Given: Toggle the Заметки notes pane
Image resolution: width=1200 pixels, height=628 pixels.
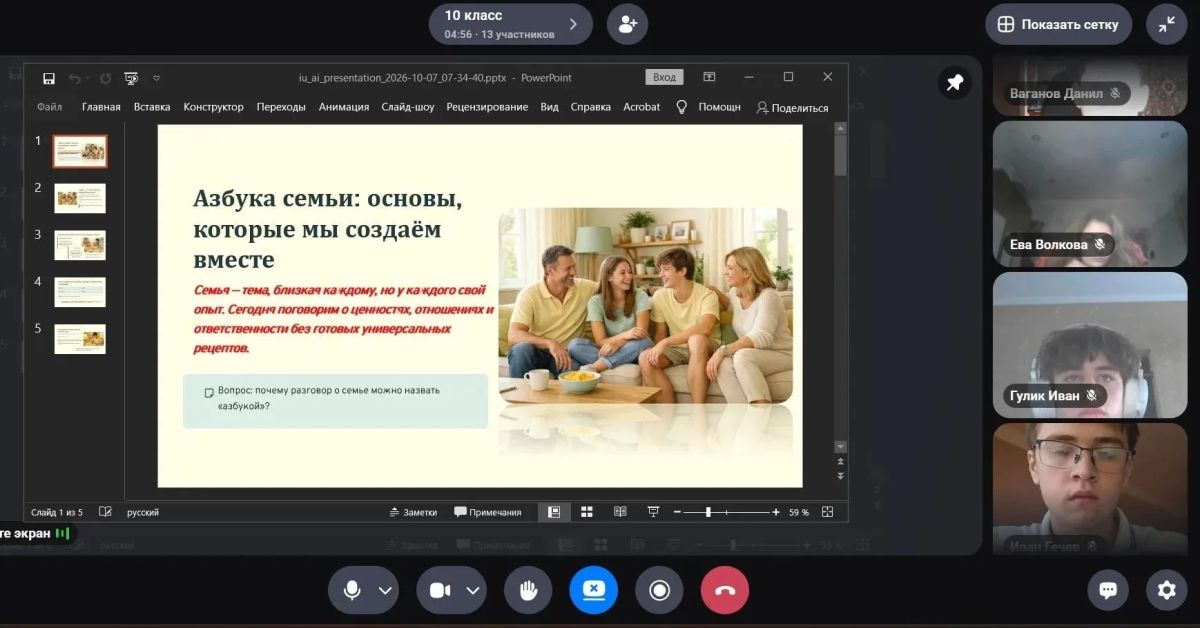Looking at the screenshot, I should 413,512.
